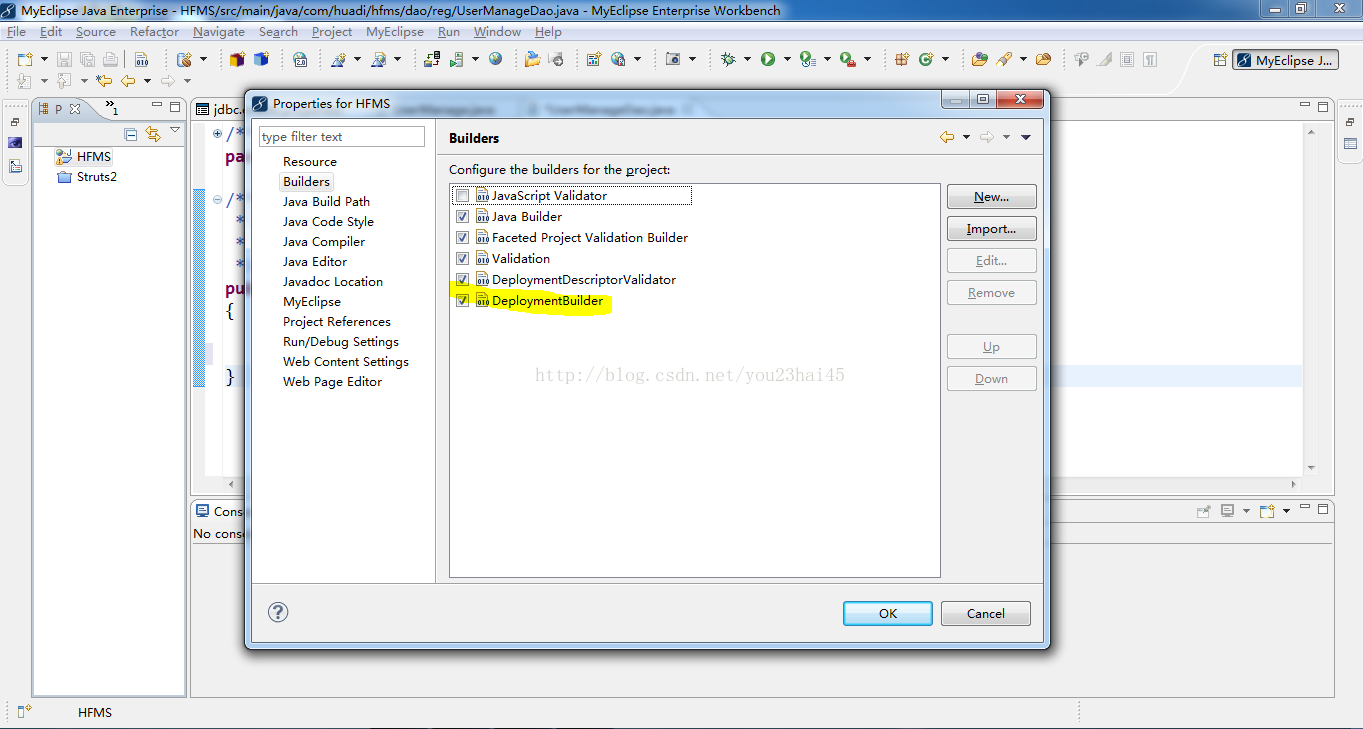Click the New... button

[x=992, y=197]
